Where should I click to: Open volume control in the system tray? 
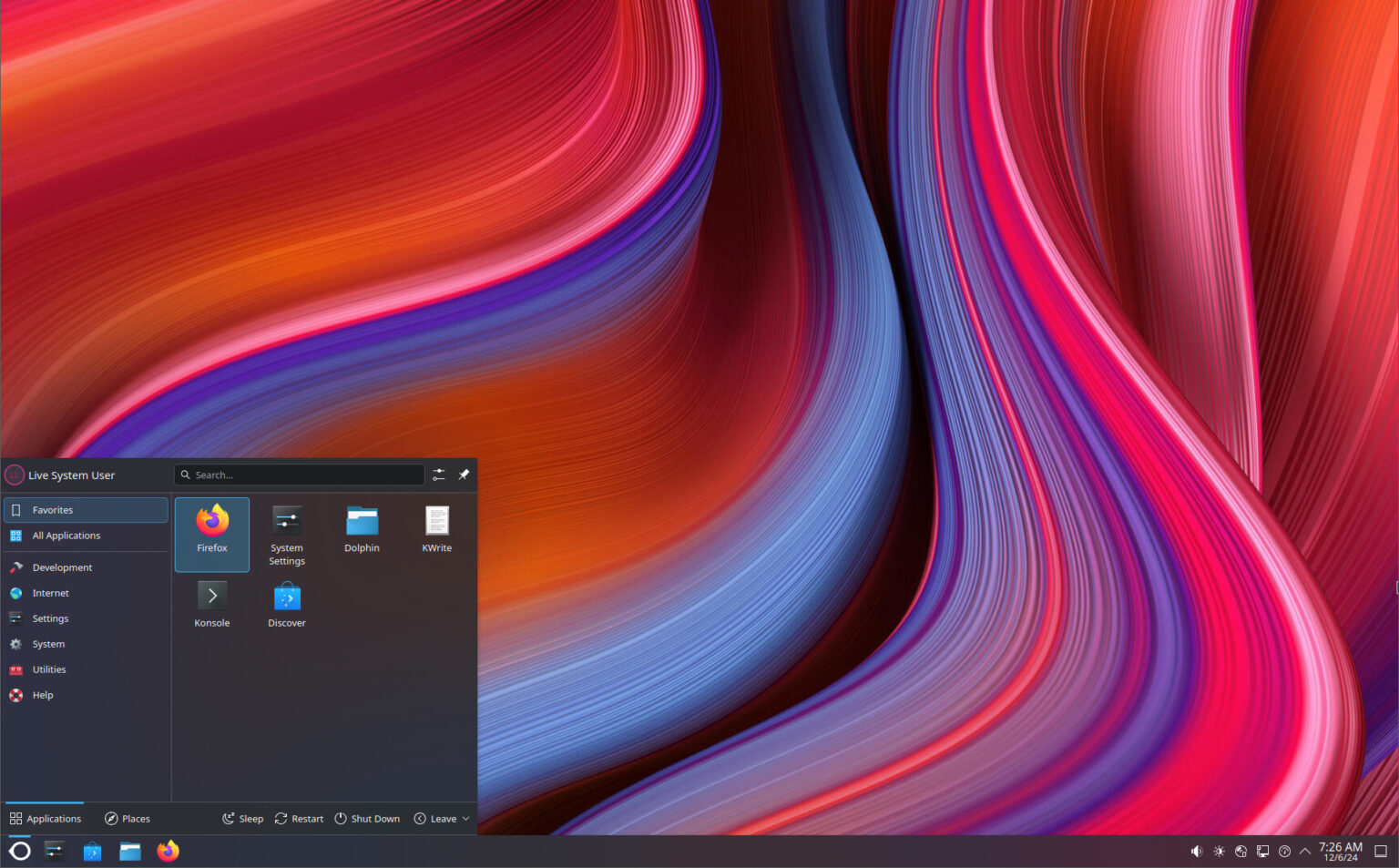pos(1196,850)
